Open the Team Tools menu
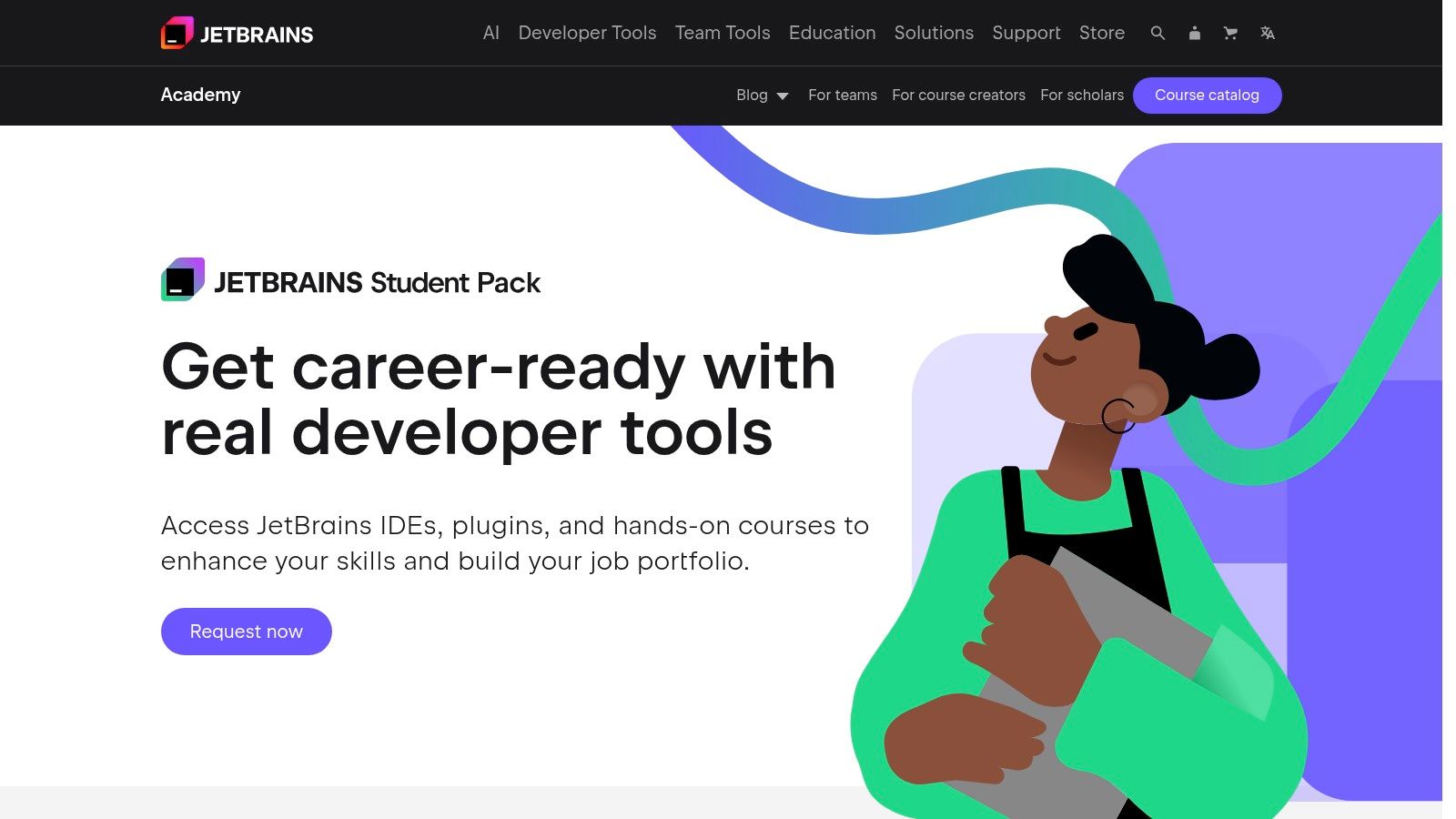Viewport: 1456px width, 819px height. [723, 33]
